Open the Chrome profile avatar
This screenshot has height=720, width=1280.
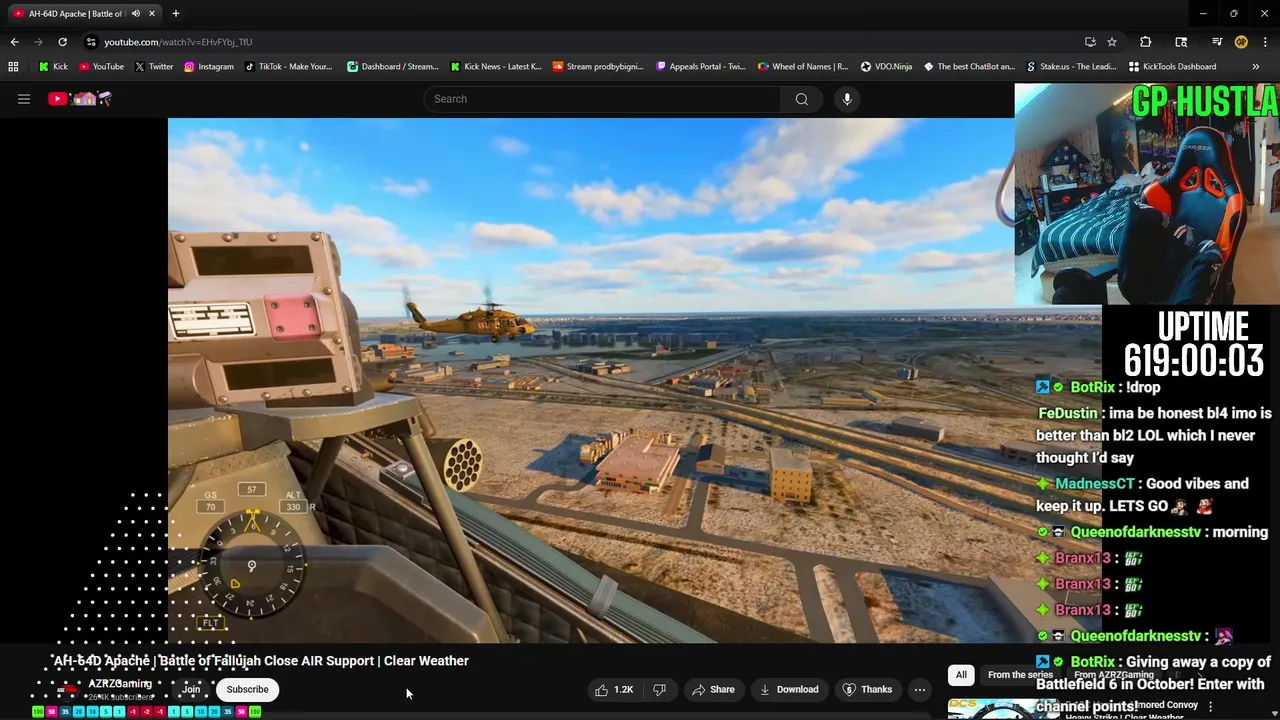tap(1241, 42)
